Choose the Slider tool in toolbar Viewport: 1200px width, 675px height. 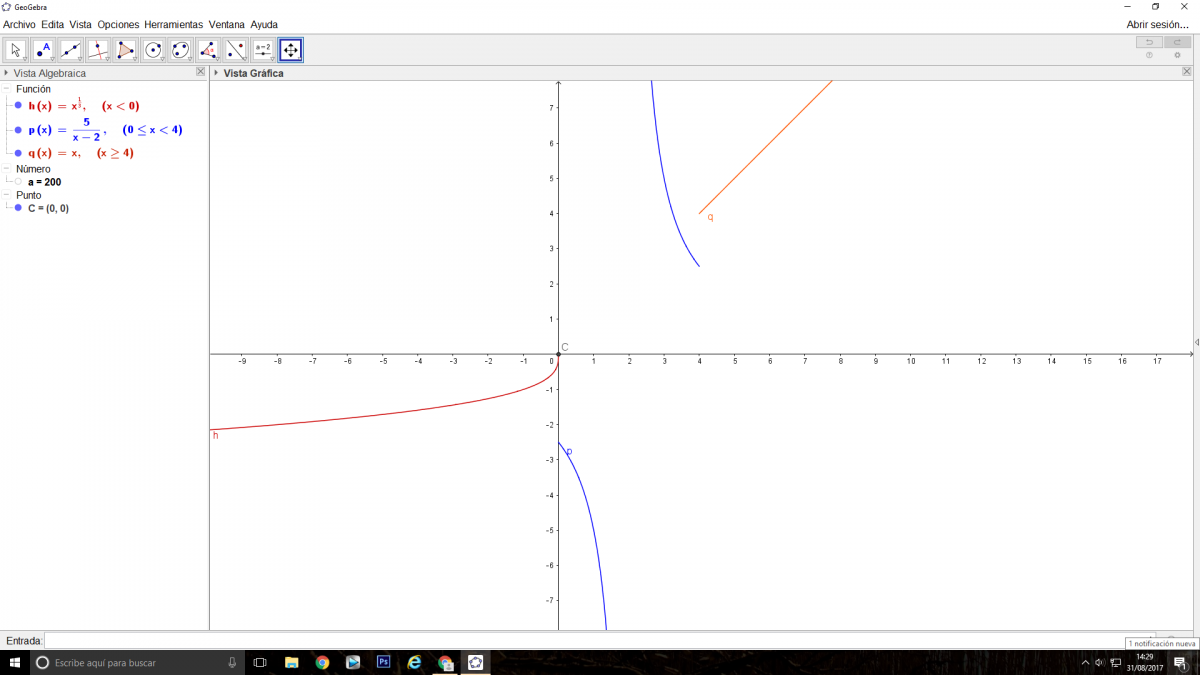tap(263, 49)
